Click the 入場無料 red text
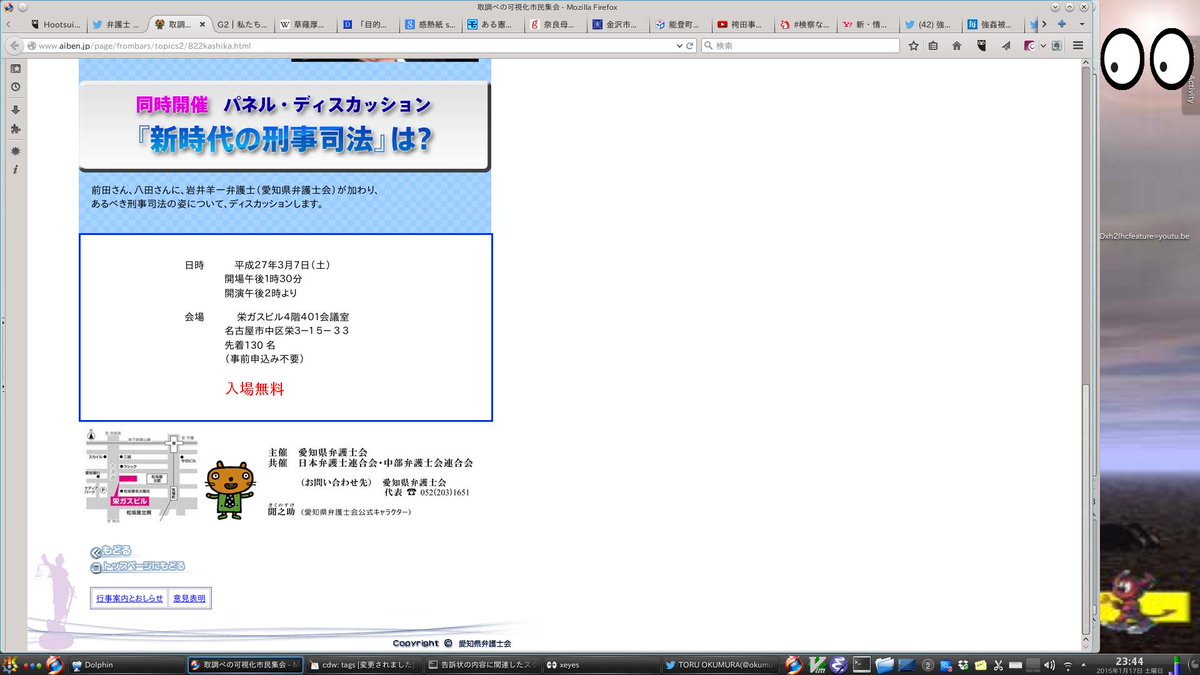The height and width of the screenshot is (675, 1200). [x=254, y=389]
